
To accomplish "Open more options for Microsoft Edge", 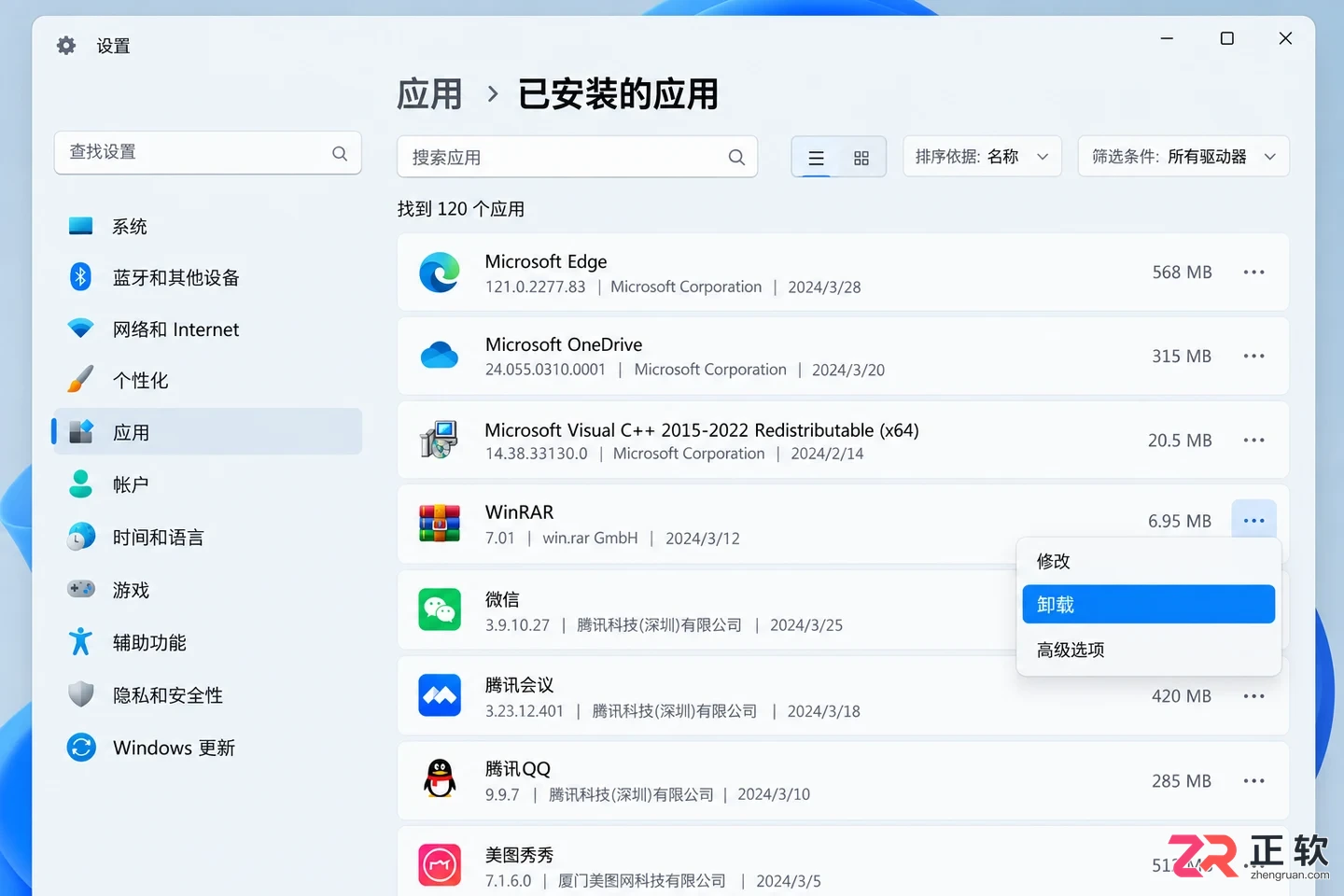I will pyautogui.click(x=1253, y=273).
